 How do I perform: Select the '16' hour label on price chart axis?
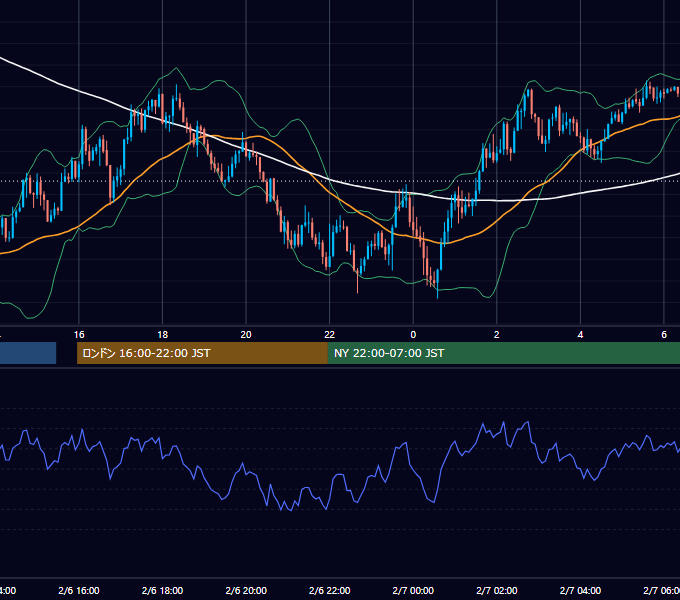tap(79, 335)
